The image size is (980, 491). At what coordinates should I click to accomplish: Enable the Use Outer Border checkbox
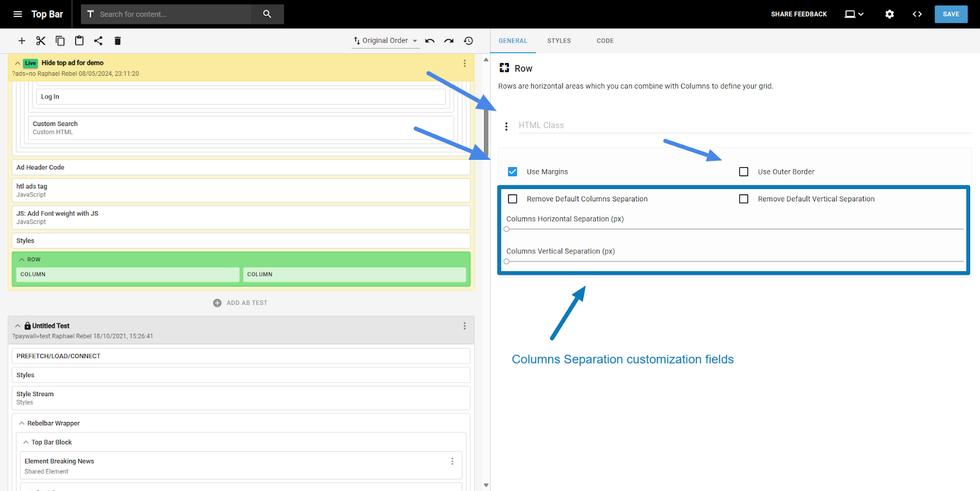[x=744, y=172]
